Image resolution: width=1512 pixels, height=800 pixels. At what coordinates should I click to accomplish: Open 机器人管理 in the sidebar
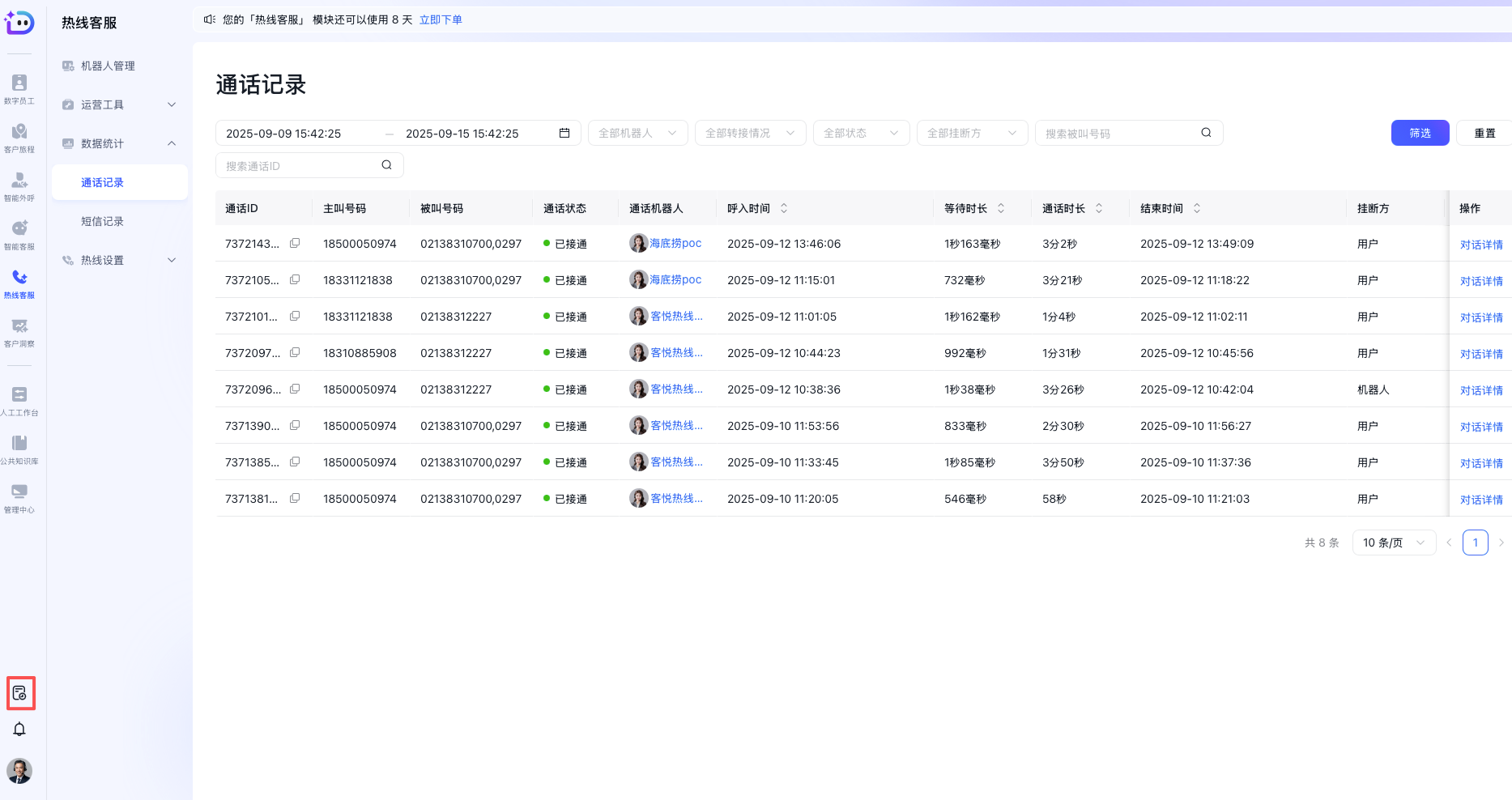coord(108,66)
